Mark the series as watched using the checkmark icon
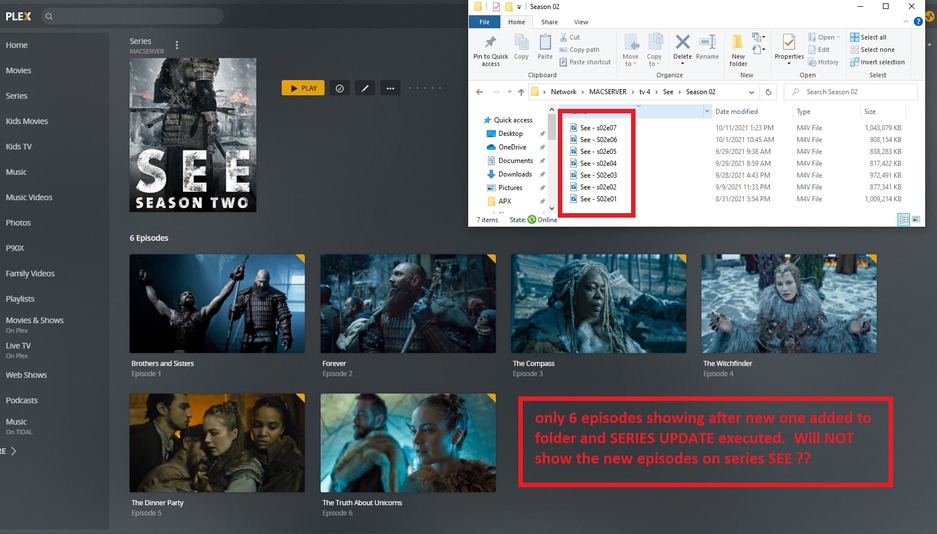 tap(339, 88)
